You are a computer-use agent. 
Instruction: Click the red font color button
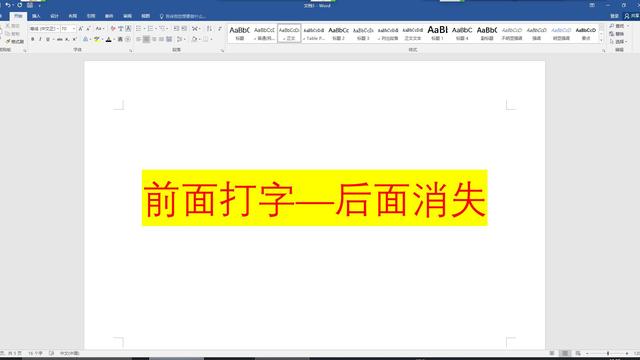(x=109, y=39)
